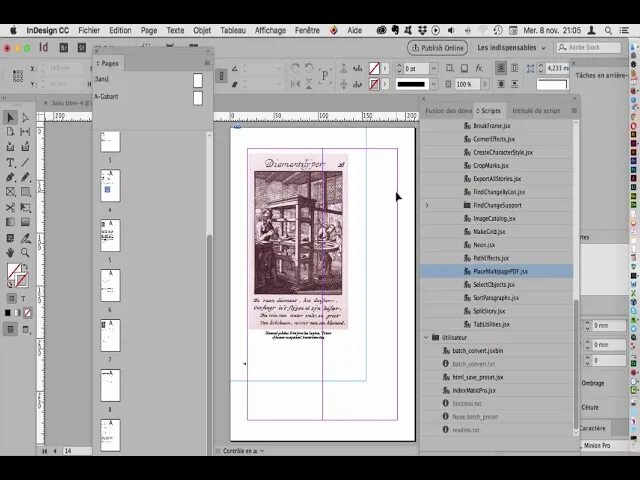Open the Pages panel menu
This screenshot has width=640, height=480.
pos(207,63)
